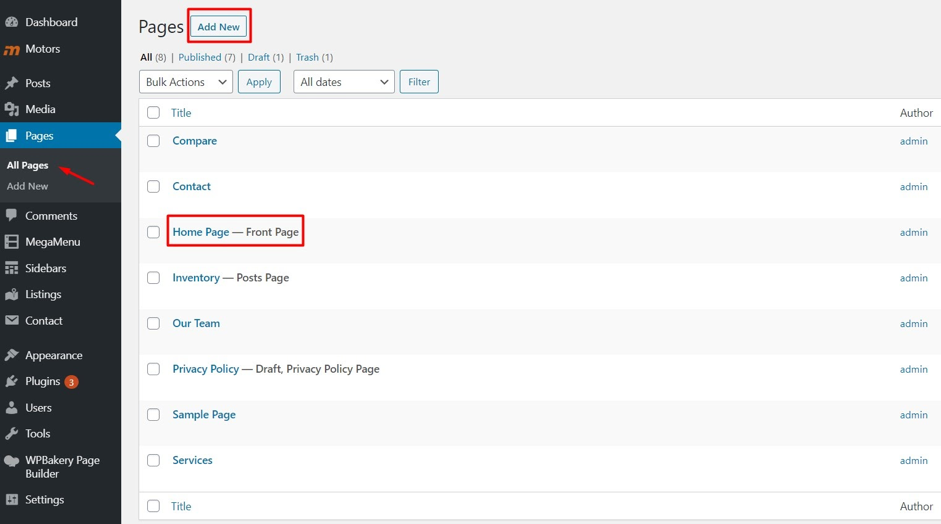Open the Bulk Actions dropdown
The image size is (941, 524).
[x=186, y=82]
